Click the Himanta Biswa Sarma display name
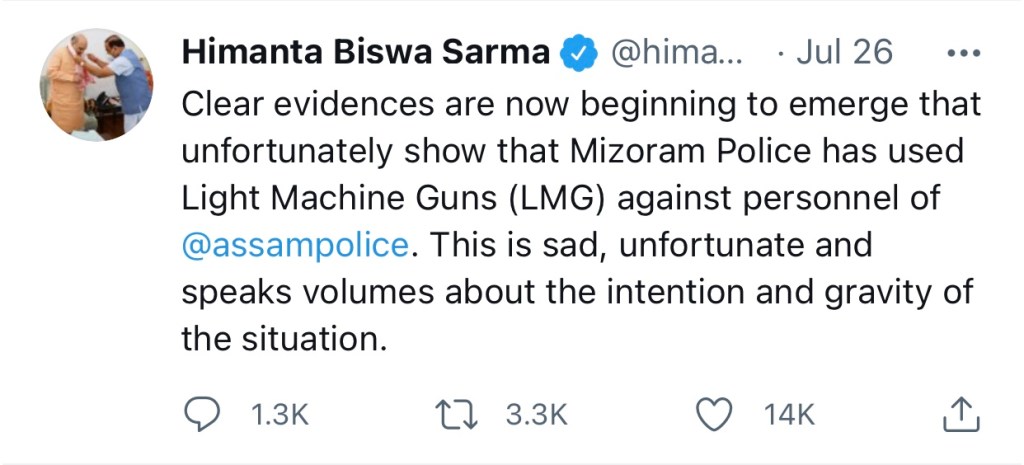The image size is (1024, 465). (x=365, y=54)
